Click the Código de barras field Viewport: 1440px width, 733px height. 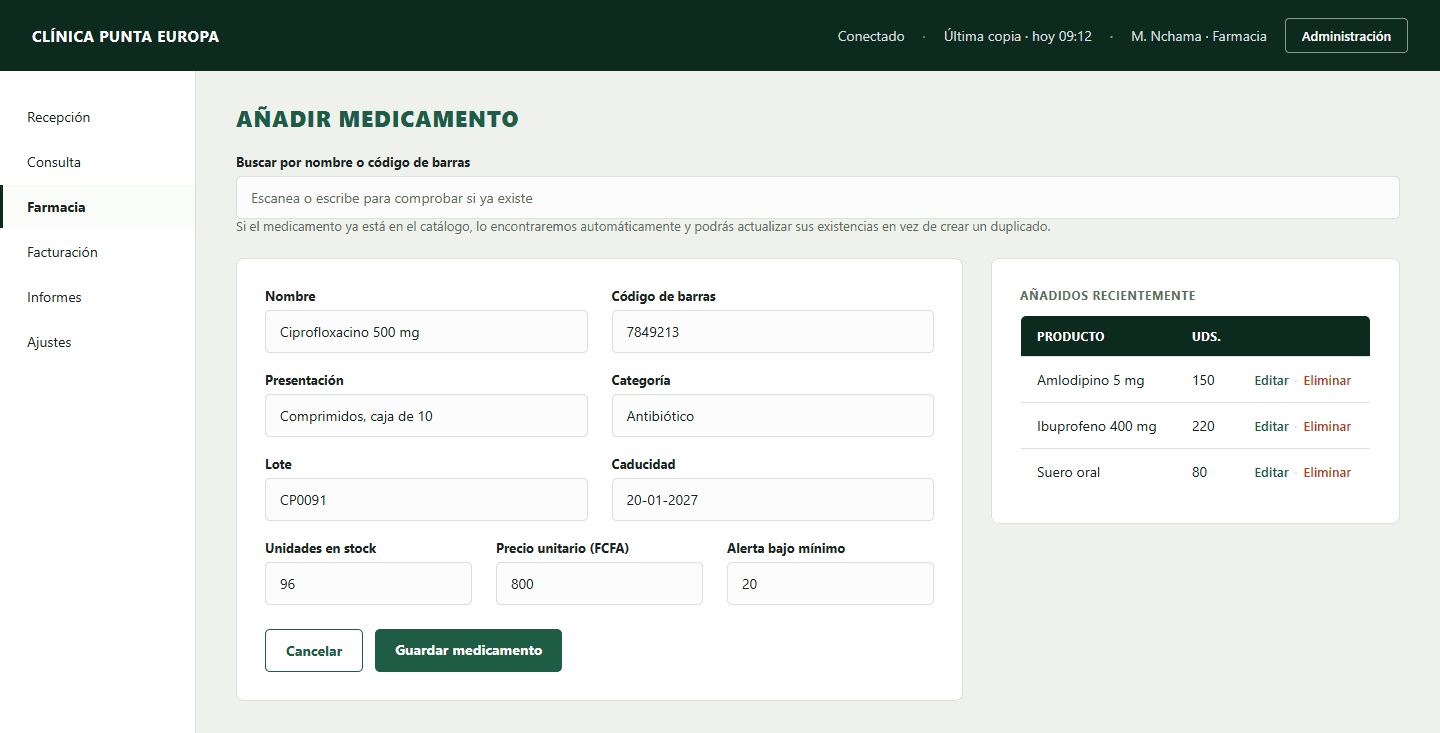pos(773,332)
